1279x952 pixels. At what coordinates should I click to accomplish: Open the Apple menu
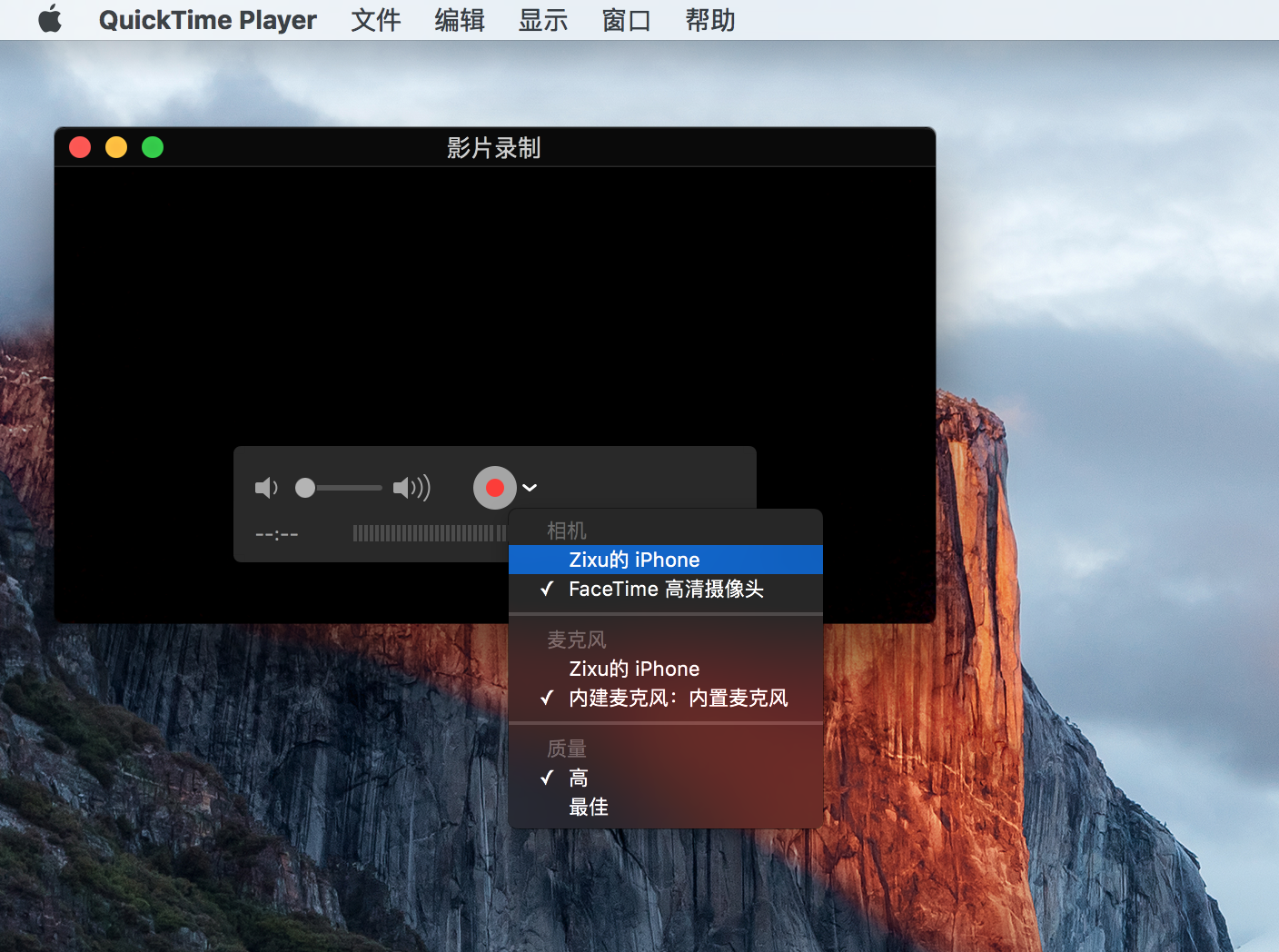pyautogui.click(x=50, y=19)
